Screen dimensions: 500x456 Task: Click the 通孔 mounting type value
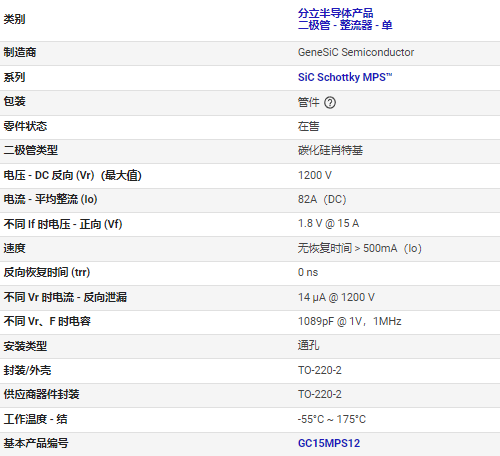pos(308,345)
